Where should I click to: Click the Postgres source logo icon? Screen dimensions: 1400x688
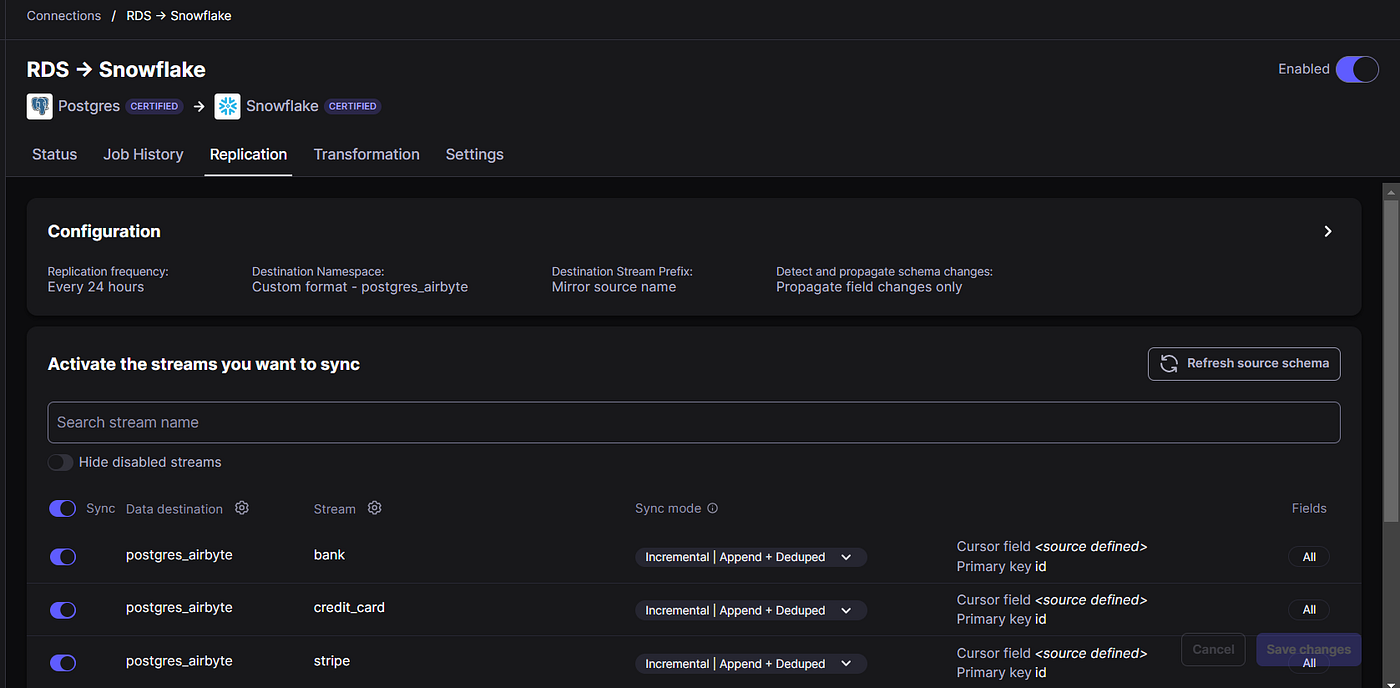[x=40, y=106]
